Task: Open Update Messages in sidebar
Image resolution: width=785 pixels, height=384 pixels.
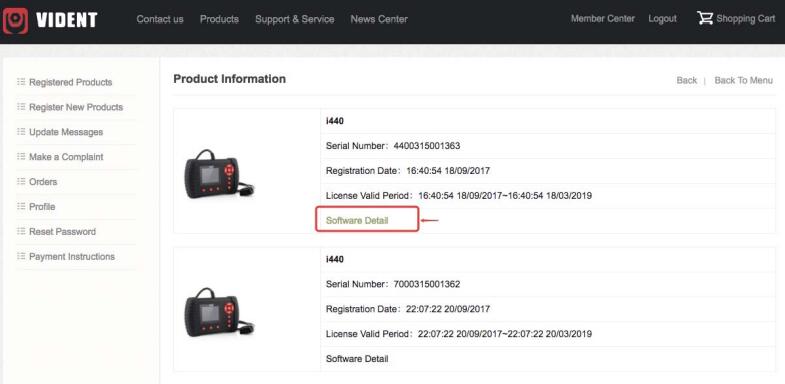Action: [x=66, y=132]
